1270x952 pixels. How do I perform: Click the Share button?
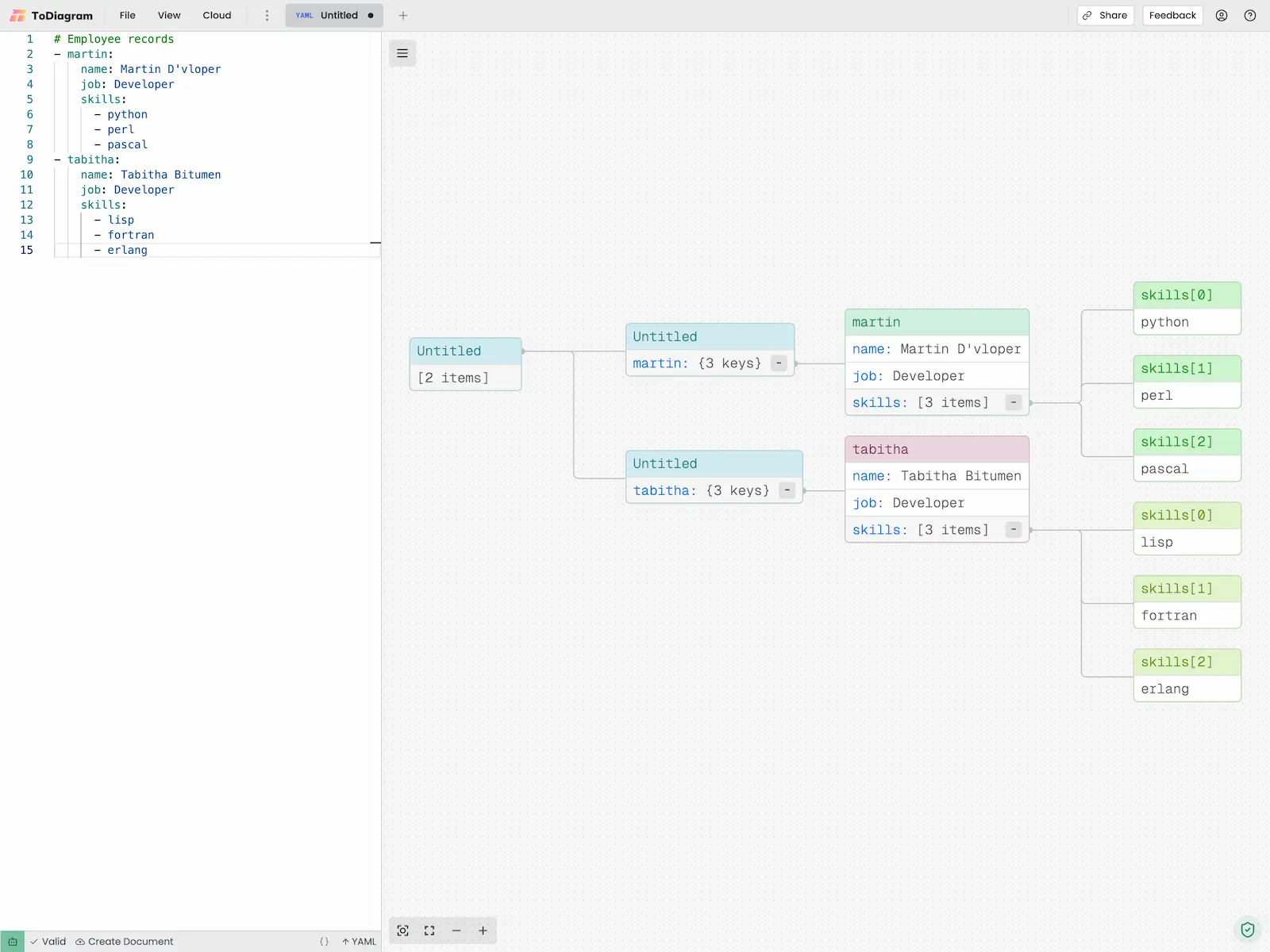pos(1106,15)
